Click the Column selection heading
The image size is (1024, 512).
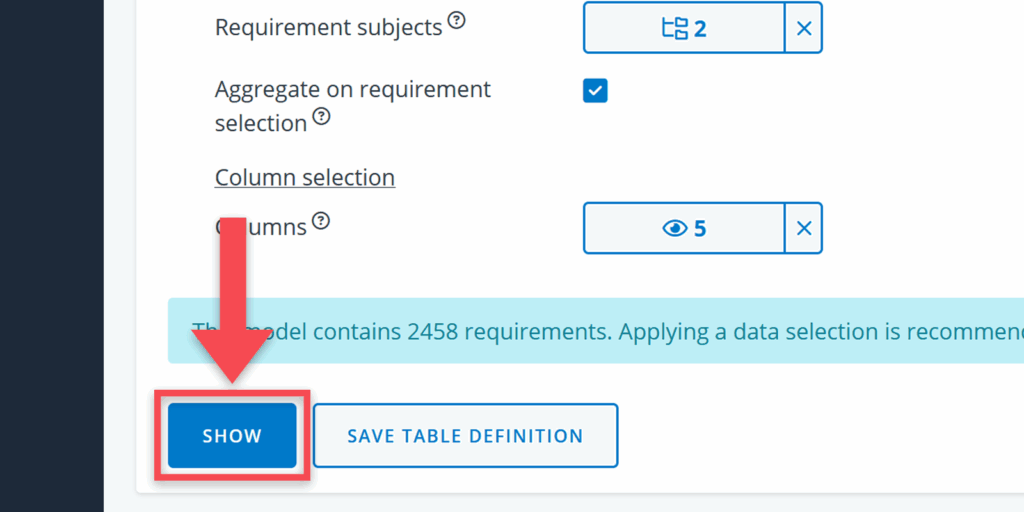[x=305, y=178]
